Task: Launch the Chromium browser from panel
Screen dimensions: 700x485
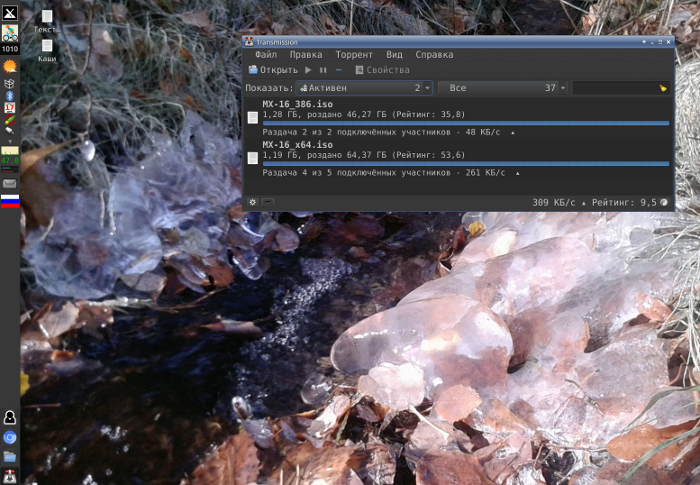Action: pyautogui.click(x=10, y=437)
